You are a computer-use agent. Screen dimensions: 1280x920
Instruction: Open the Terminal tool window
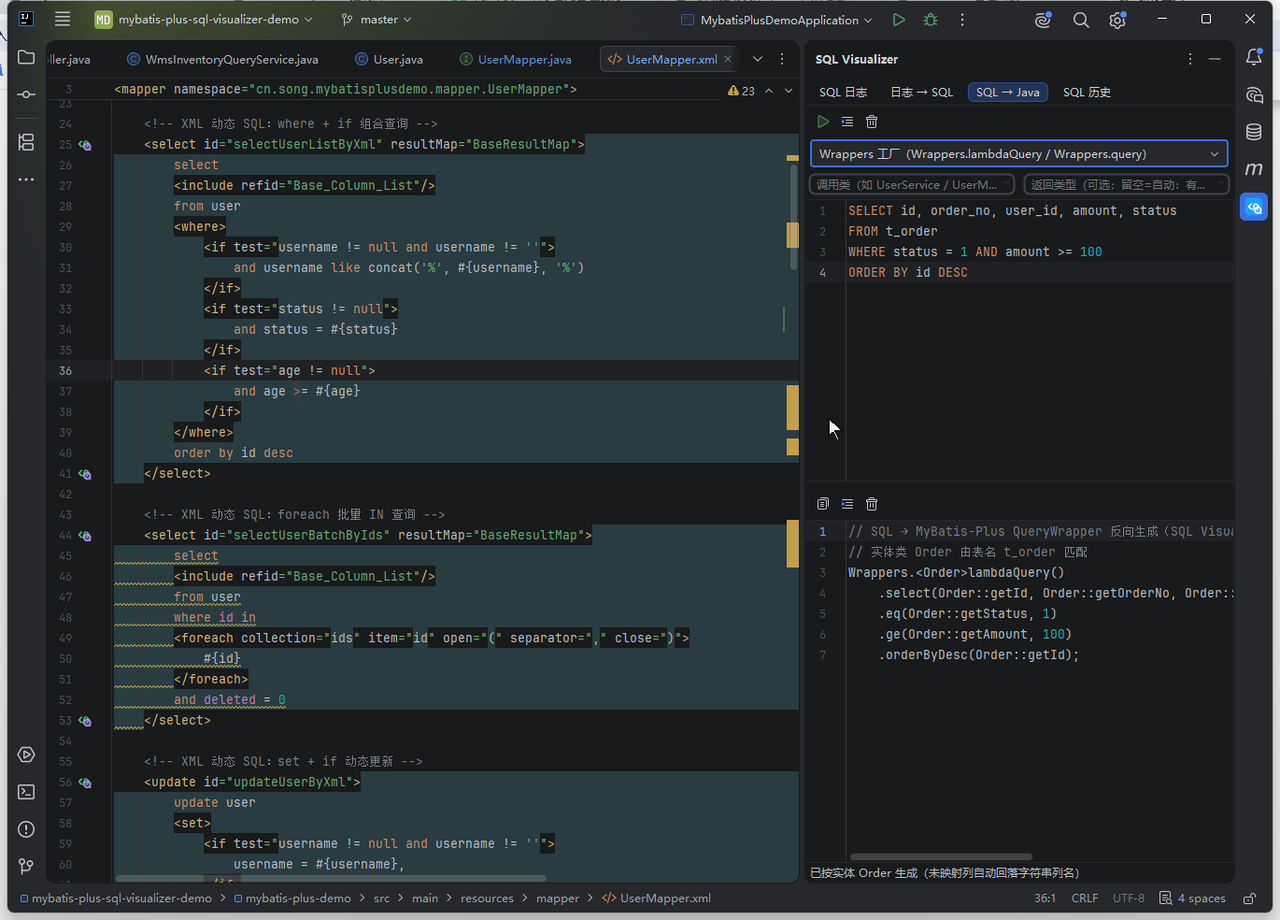(x=26, y=792)
